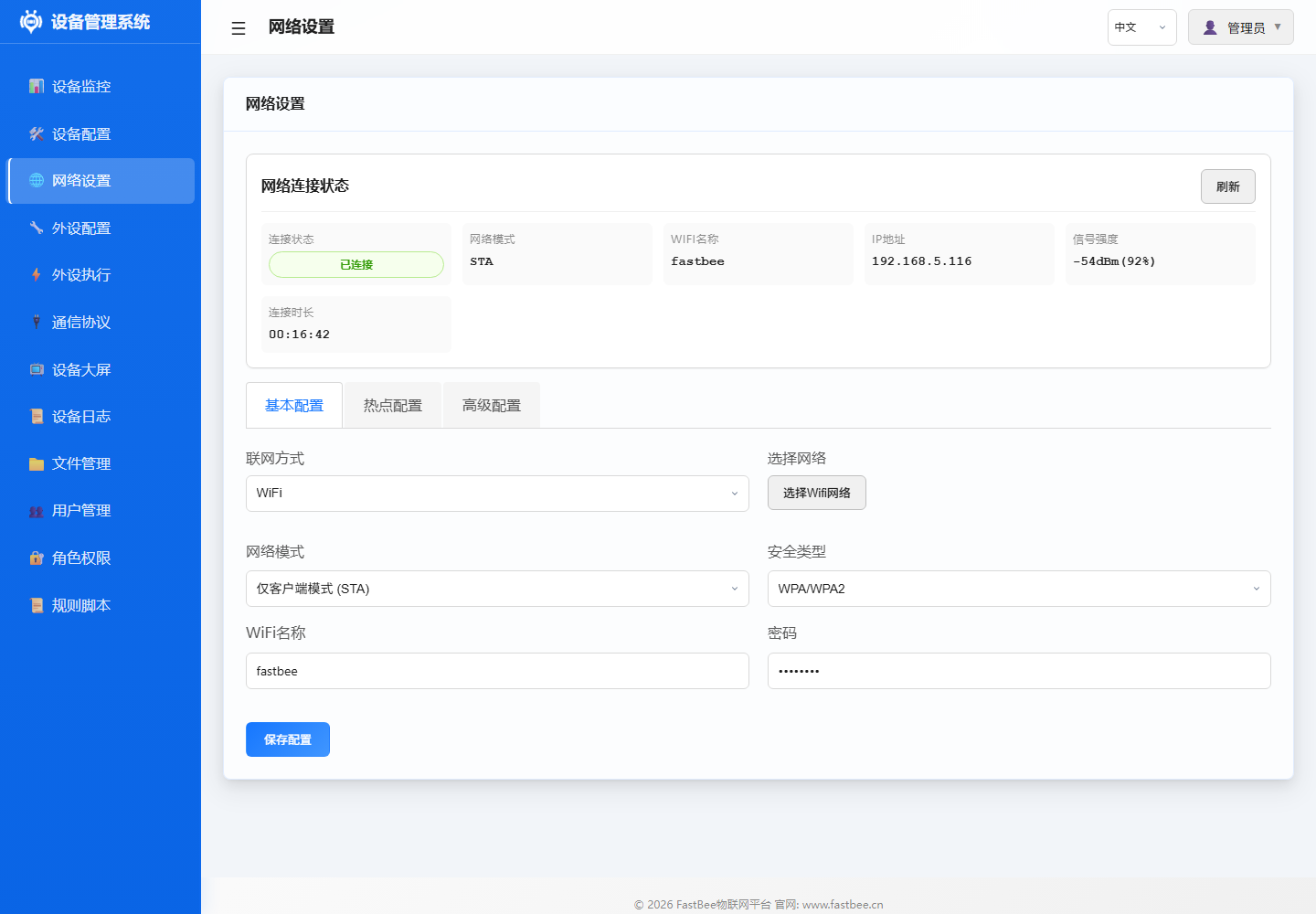Click the 设备日志 scroll icon
The image size is (1316, 914).
coord(37,417)
